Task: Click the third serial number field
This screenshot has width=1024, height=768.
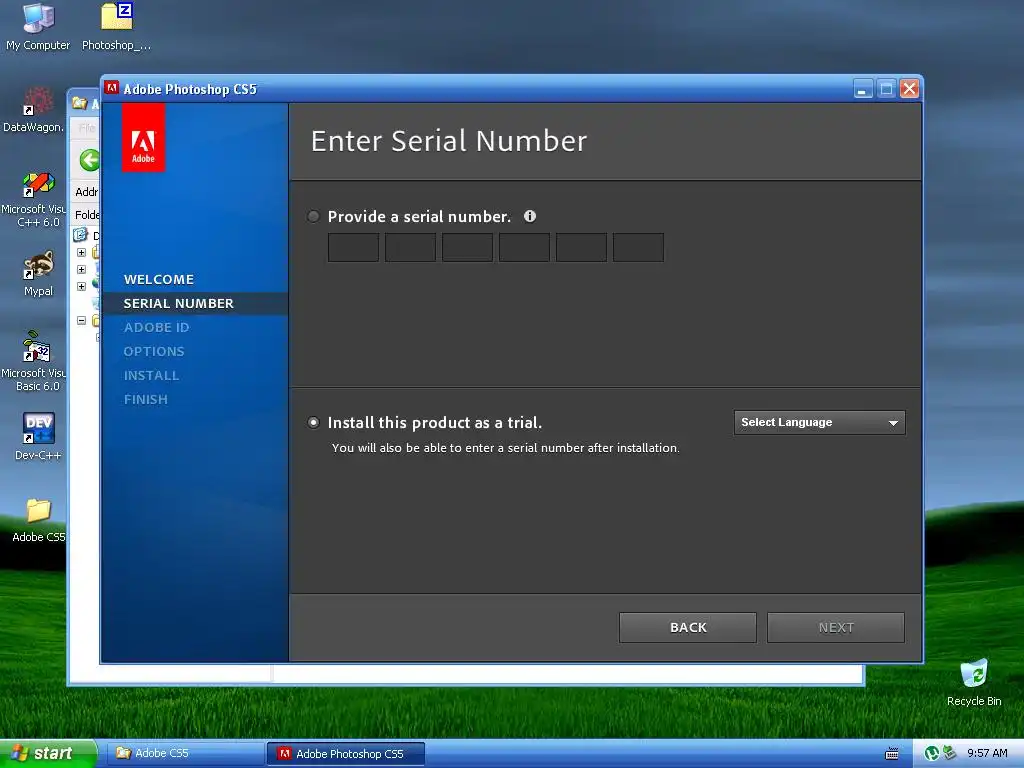Action: tap(468, 248)
